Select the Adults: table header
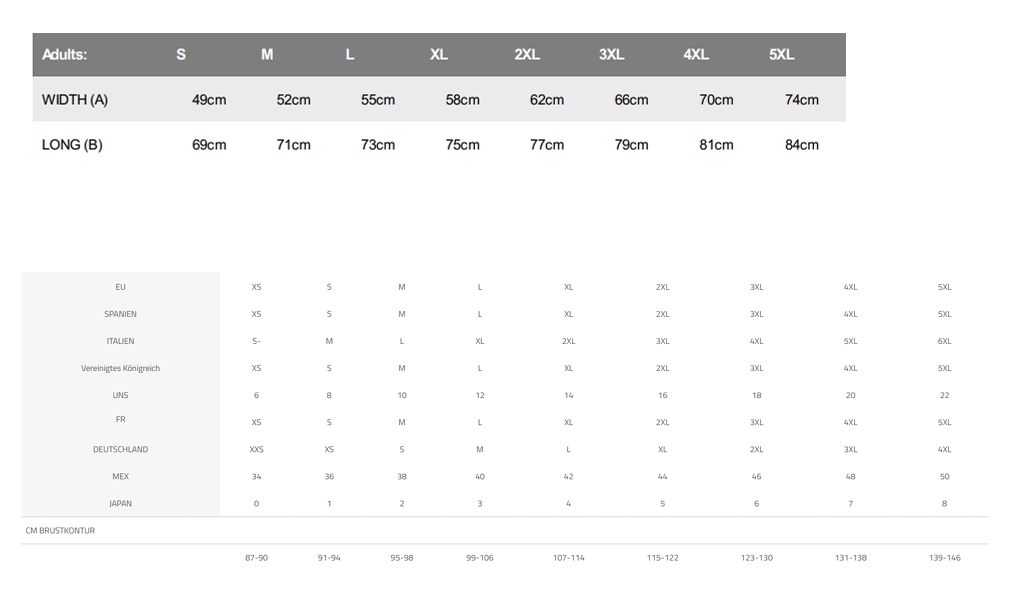Screen dimensions: 1027x608 (65, 55)
